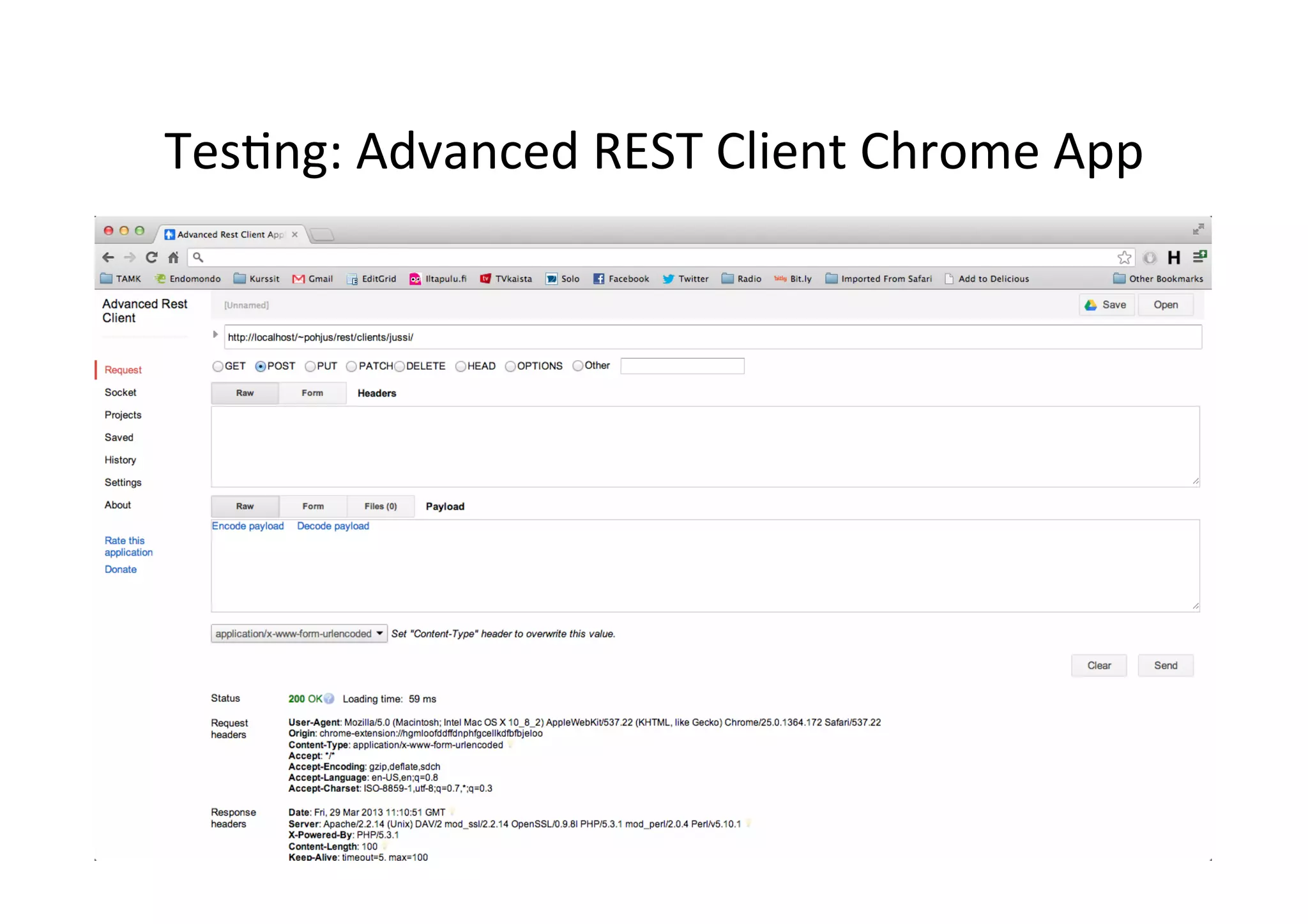Select the DELETE method radio button
This screenshot has height=924, width=1308.
[x=399, y=366]
